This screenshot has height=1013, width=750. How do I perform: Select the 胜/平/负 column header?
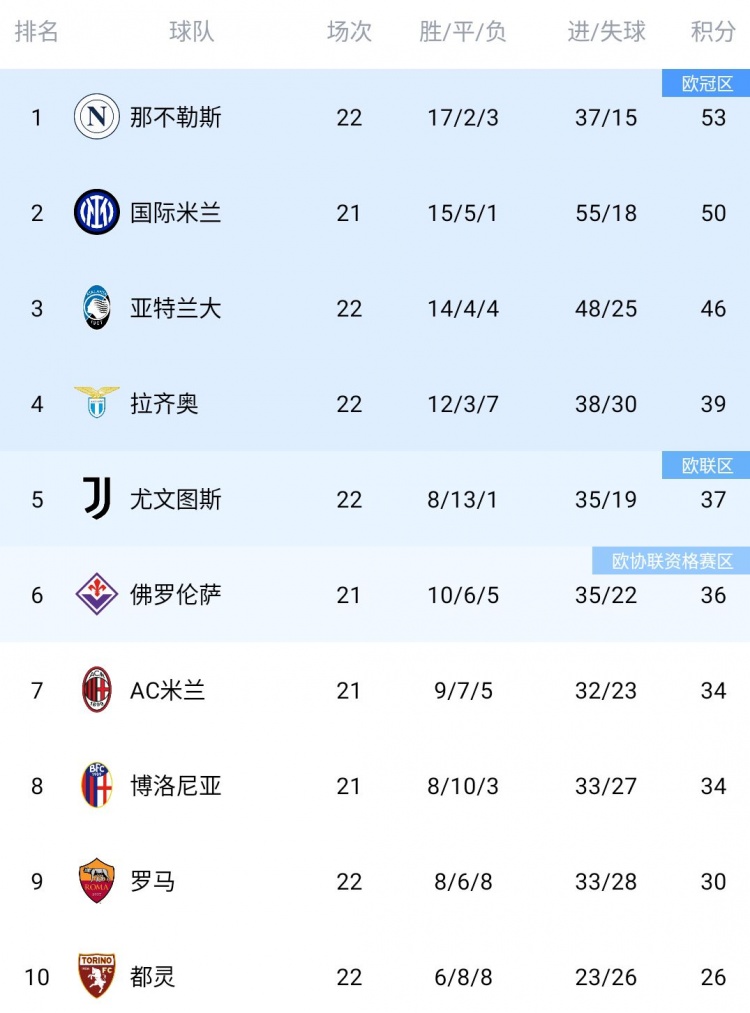tap(462, 32)
